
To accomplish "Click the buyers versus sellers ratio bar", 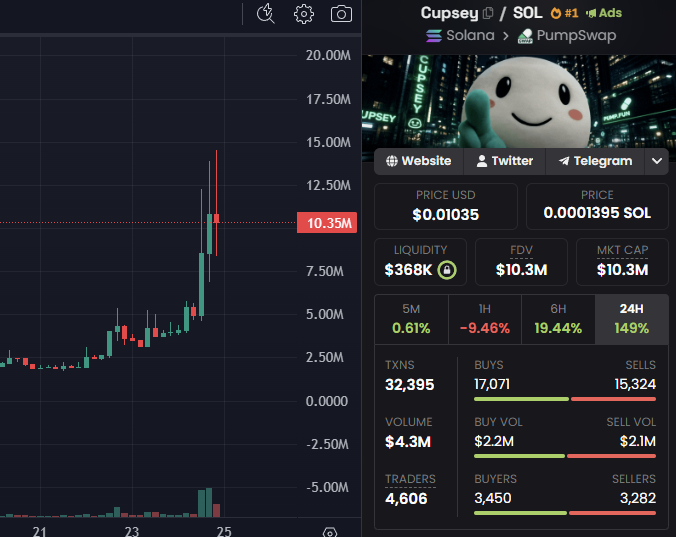I will tap(565, 513).
